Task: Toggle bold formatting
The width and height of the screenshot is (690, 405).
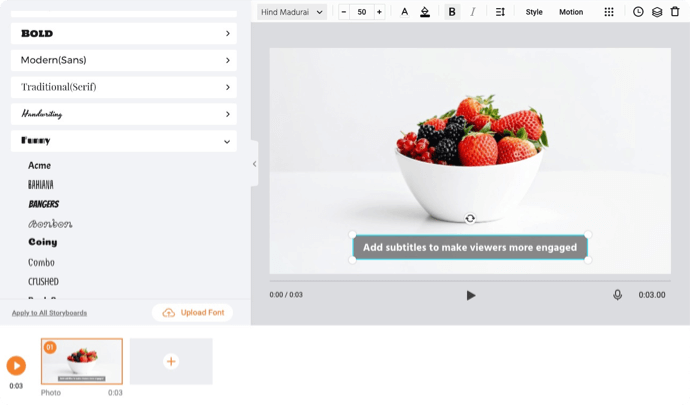Action: tap(452, 12)
